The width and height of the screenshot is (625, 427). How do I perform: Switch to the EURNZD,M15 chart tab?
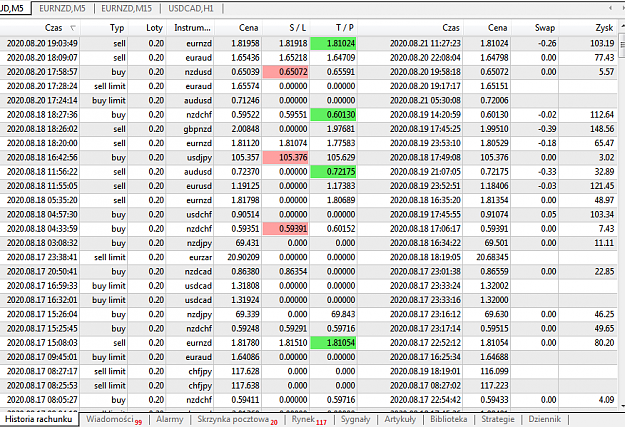click(126, 8)
